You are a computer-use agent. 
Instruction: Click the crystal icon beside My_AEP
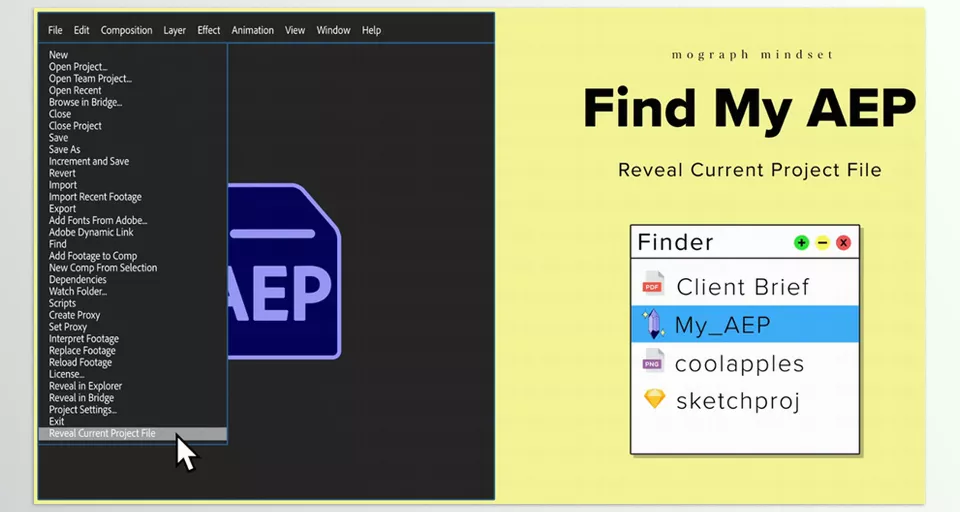653,323
